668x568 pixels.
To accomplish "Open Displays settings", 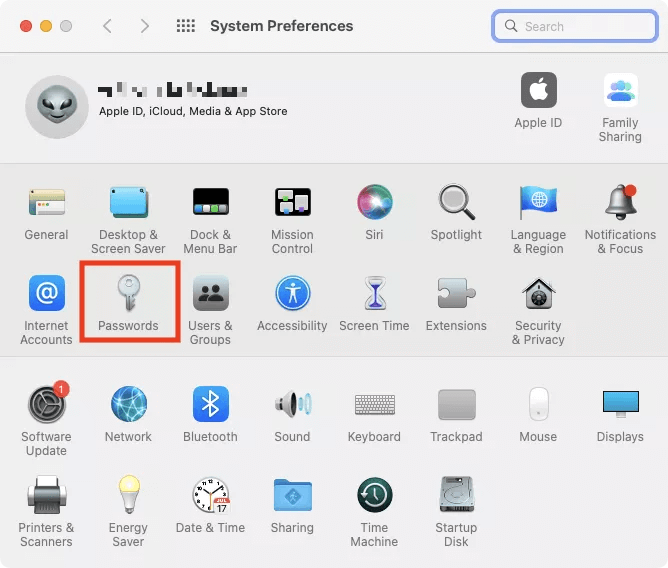I will tap(620, 405).
